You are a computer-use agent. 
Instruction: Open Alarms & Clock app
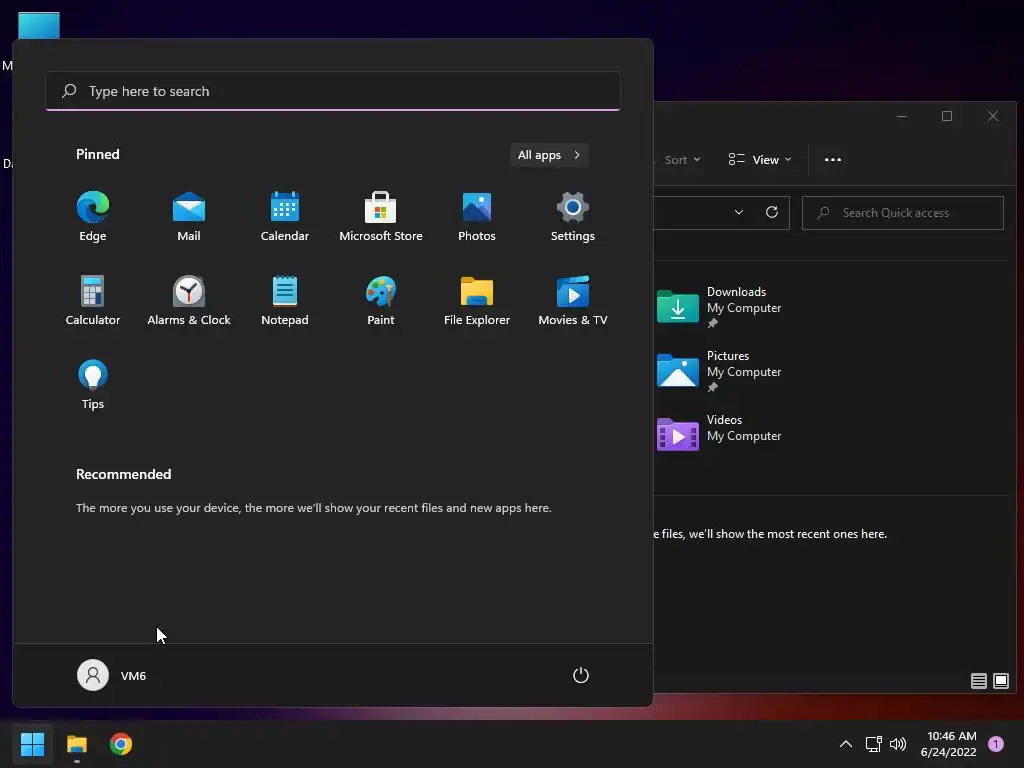189,300
